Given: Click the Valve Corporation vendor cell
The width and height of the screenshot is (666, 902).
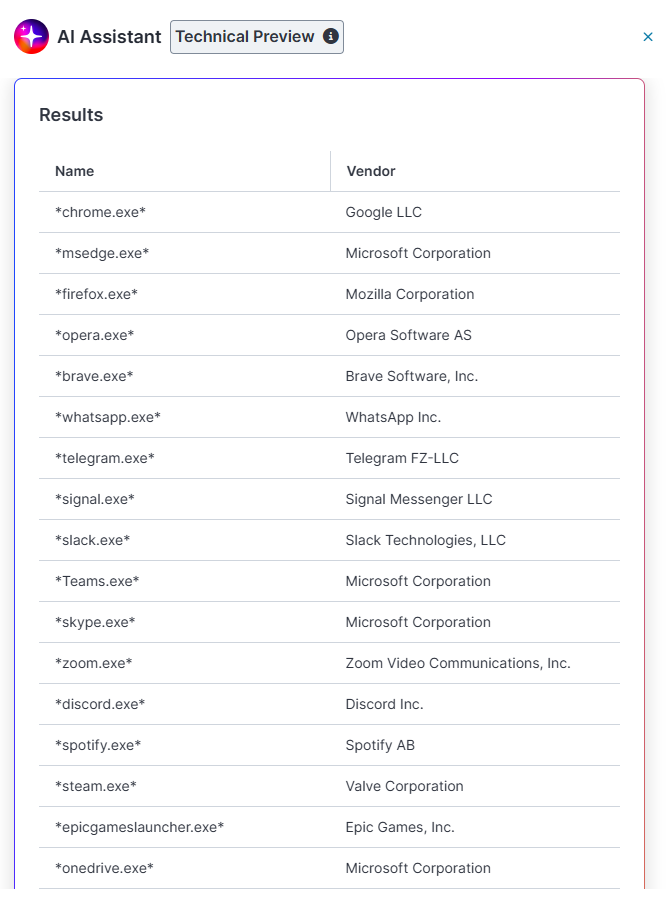Looking at the screenshot, I should point(404,786).
